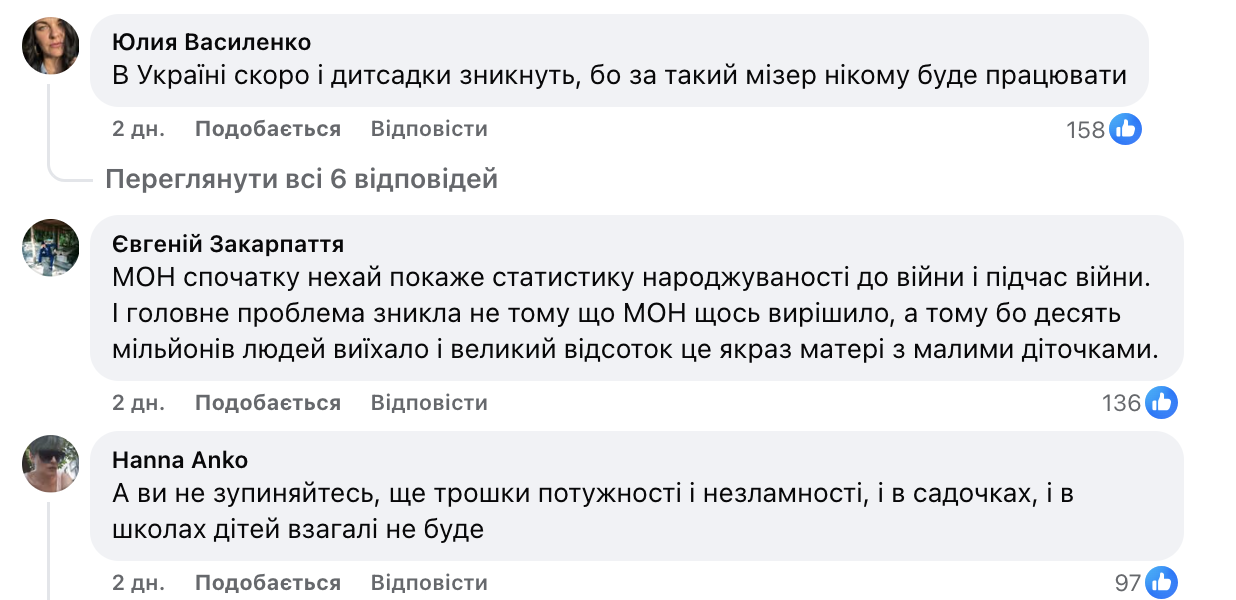This screenshot has height=600, width=1236.
Task: Click the thumbs-up reaction icon showing 136
Action: click(1162, 402)
